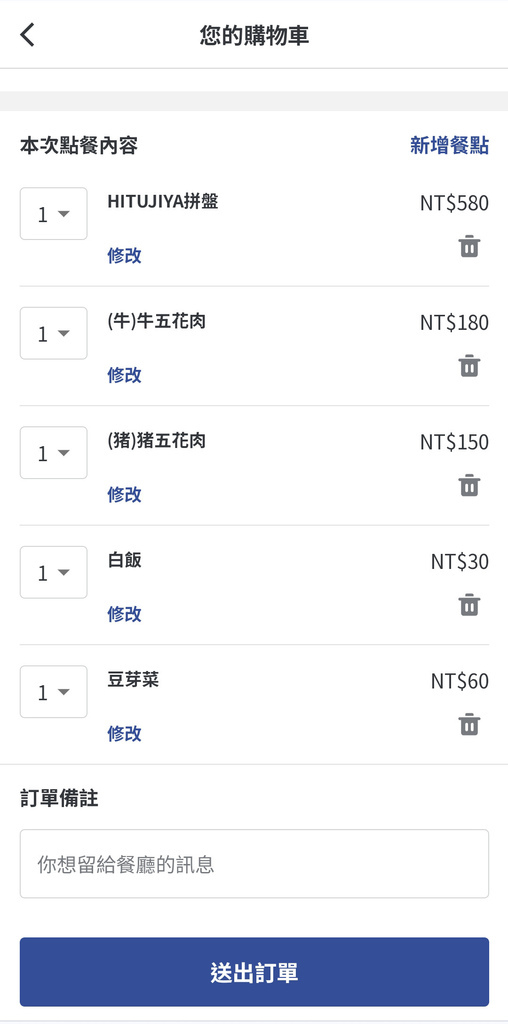Click 修改 under 豆芽菜
Viewport: 508px width, 1024px height.
[x=124, y=733]
